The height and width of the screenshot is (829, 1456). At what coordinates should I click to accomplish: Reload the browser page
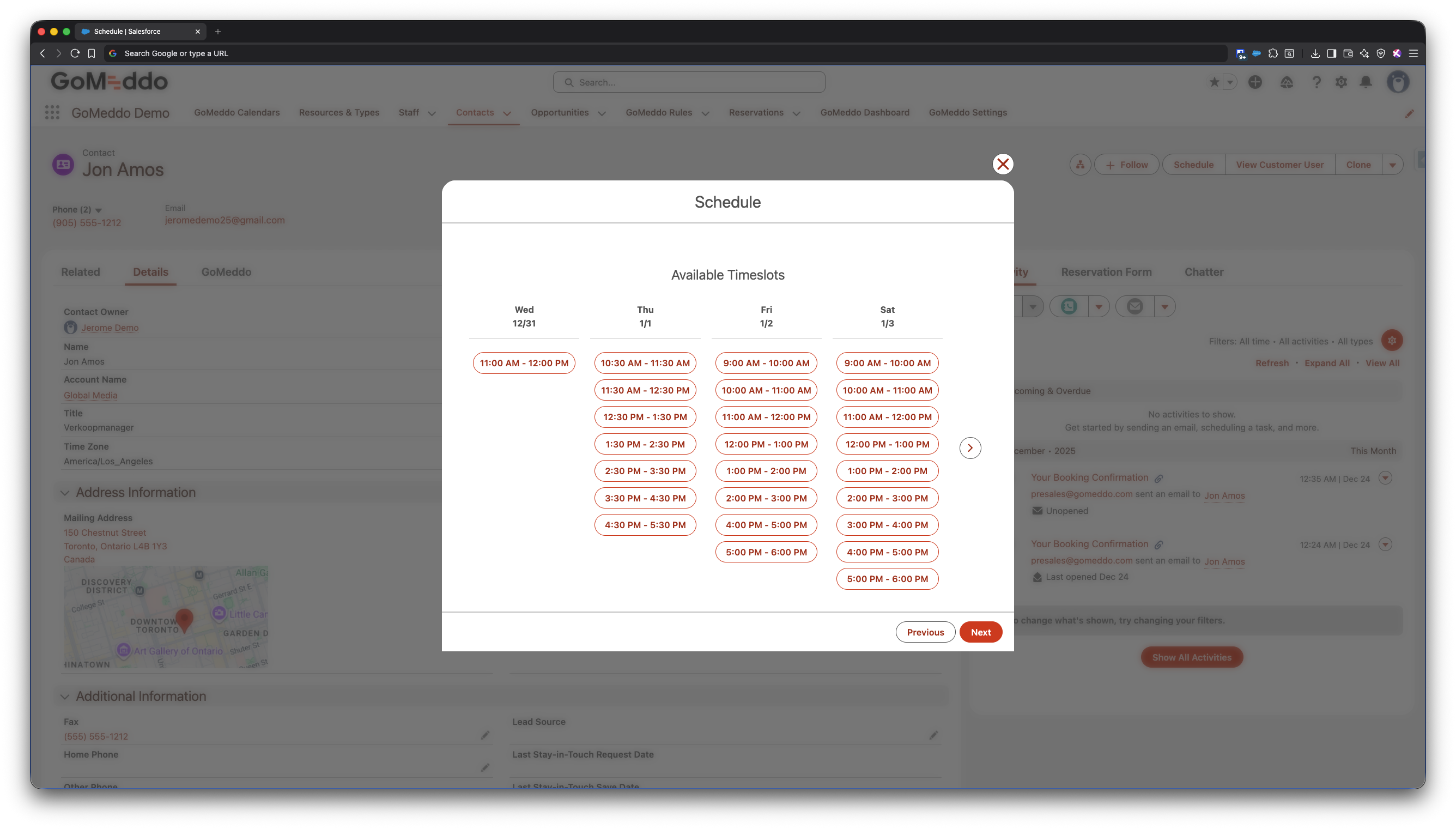pos(75,53)
